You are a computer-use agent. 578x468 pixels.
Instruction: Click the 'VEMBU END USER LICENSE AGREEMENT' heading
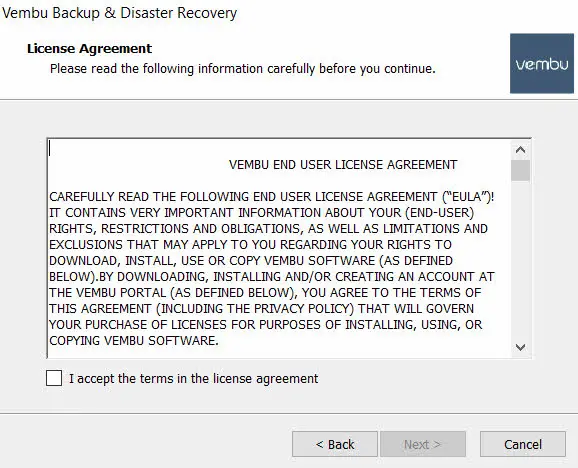(x=343, y=165)
